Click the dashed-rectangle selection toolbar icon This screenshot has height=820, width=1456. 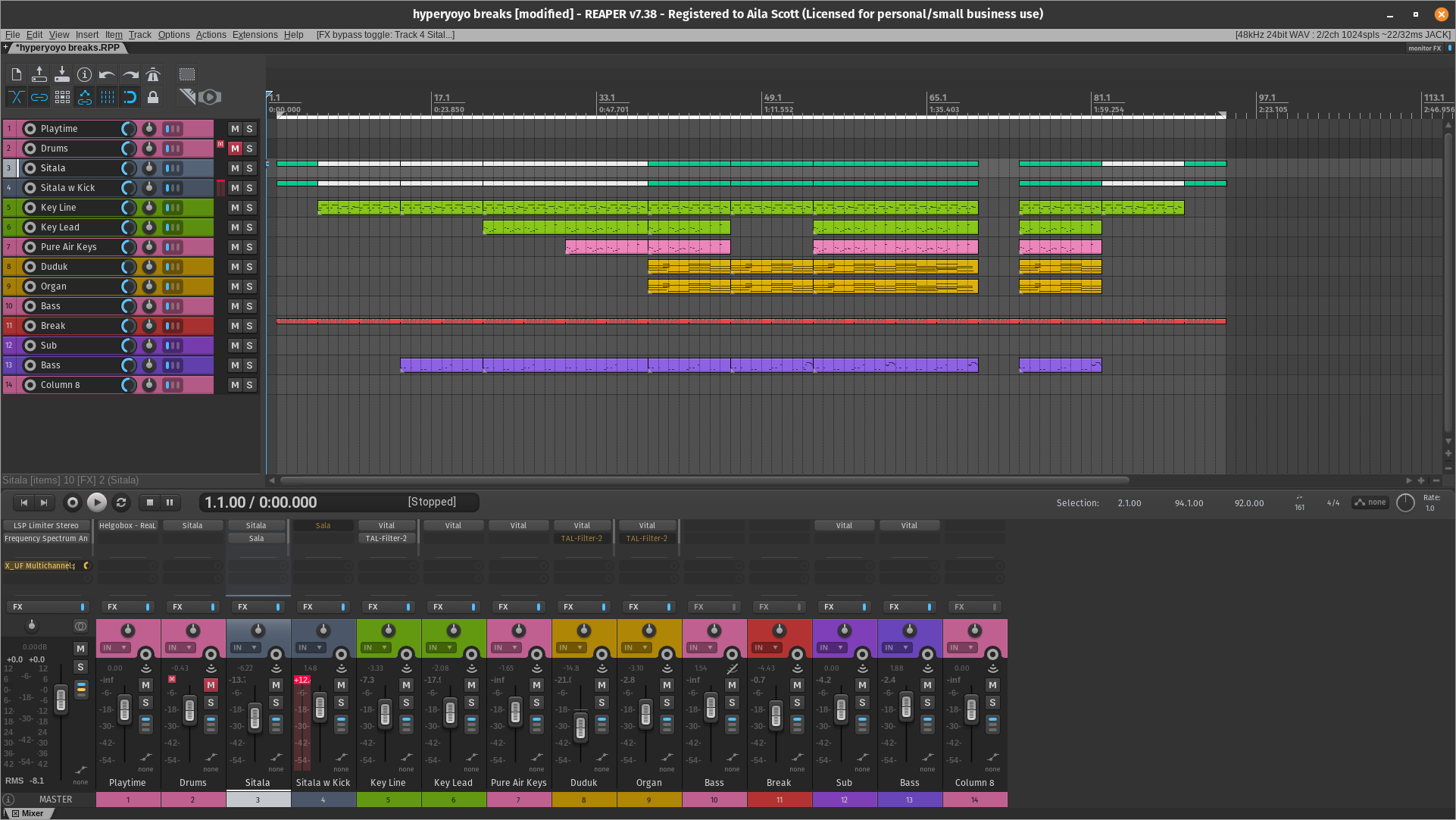pos(187,74)
